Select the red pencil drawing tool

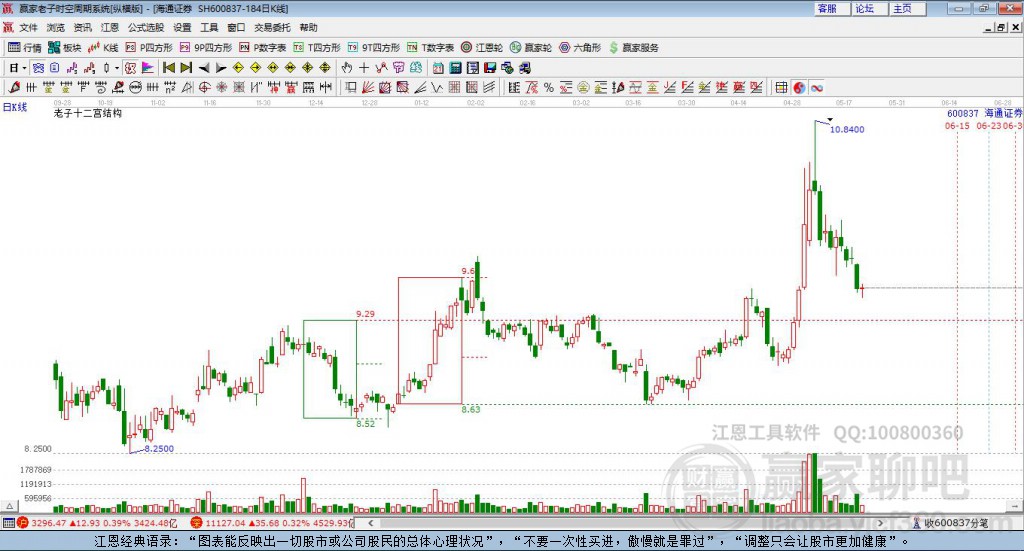(x=14, y=87)
